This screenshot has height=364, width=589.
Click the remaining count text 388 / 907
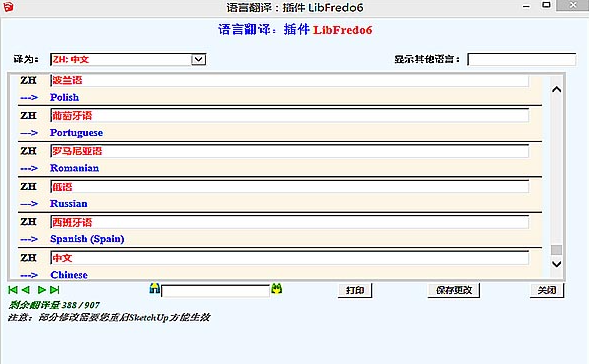[81, 305]
